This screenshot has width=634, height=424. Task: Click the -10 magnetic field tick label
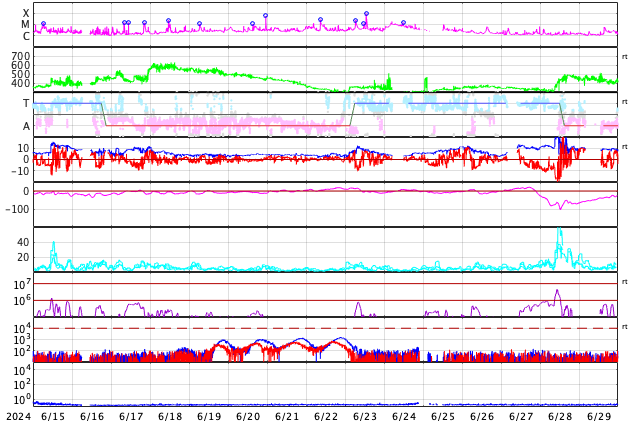18,171
